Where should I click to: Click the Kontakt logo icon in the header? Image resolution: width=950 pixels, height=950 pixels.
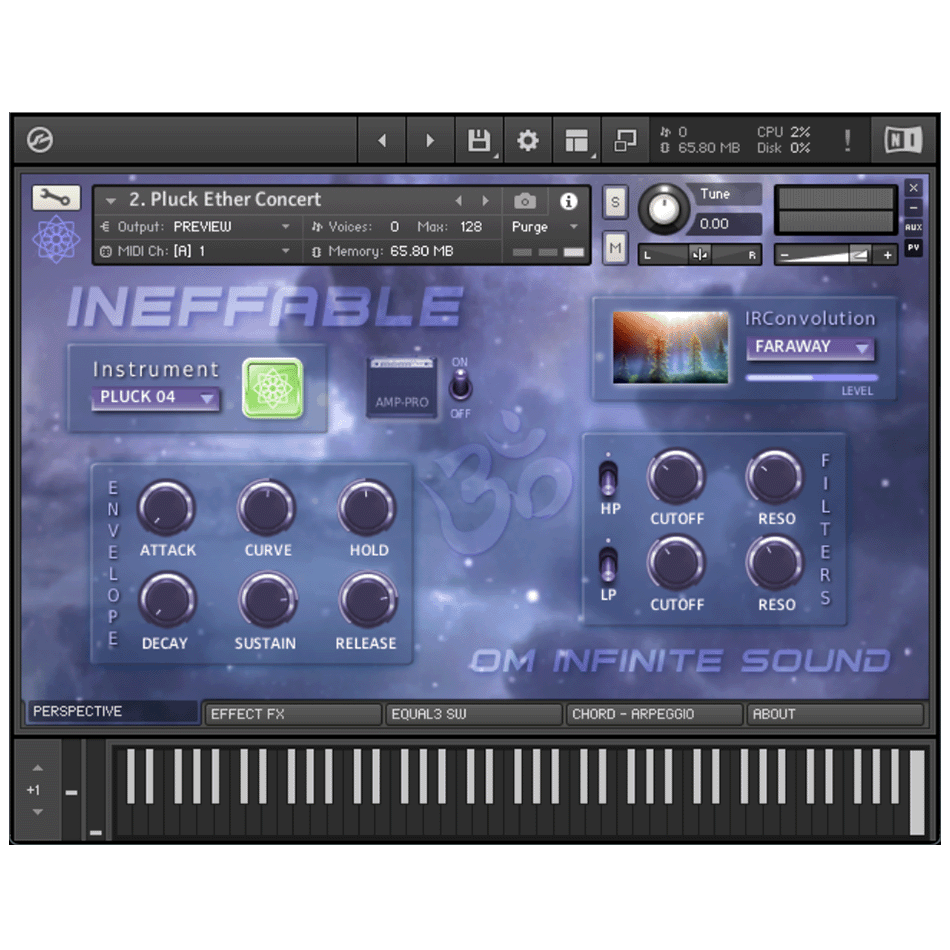click(x=40, y=140)
